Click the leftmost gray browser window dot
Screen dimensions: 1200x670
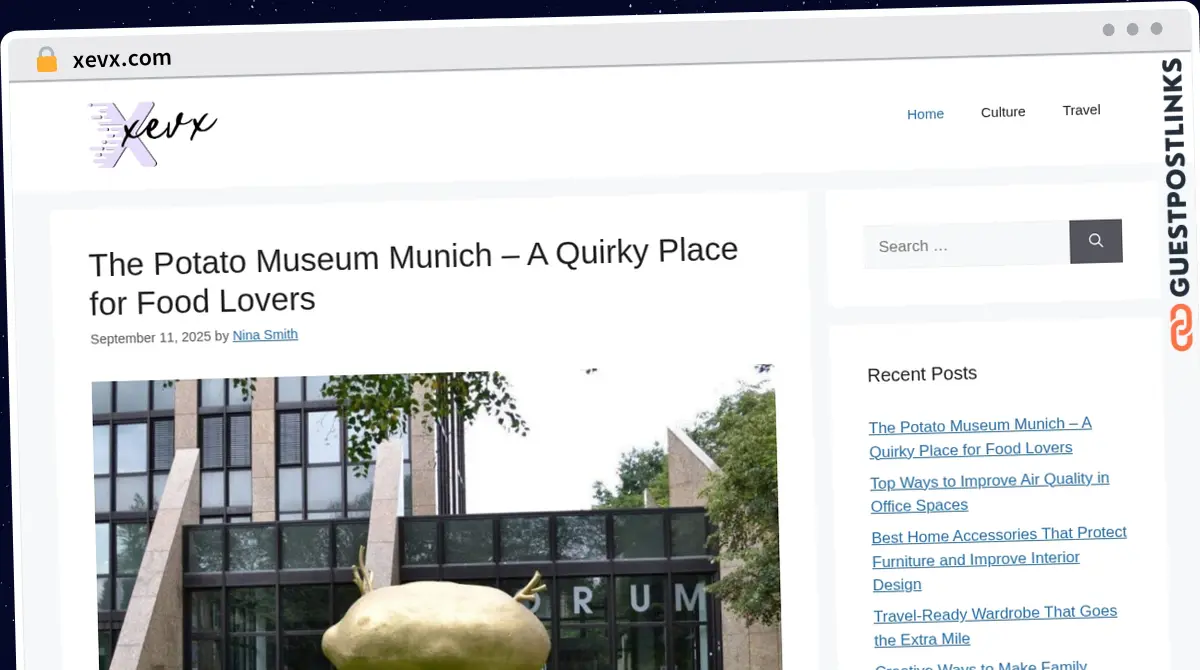tap(1109, 30)
